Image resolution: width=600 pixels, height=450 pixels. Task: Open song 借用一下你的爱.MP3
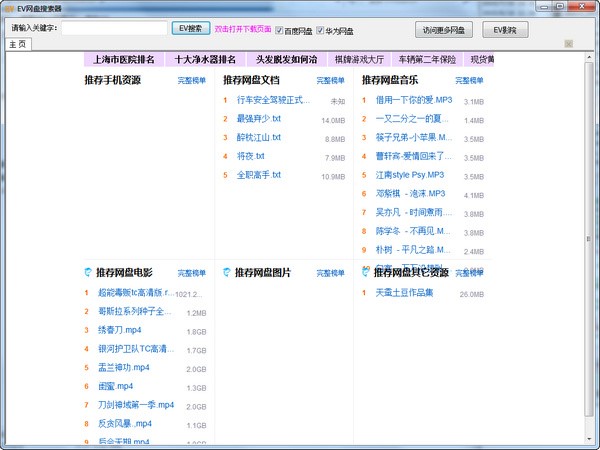[x=414, y=100]
